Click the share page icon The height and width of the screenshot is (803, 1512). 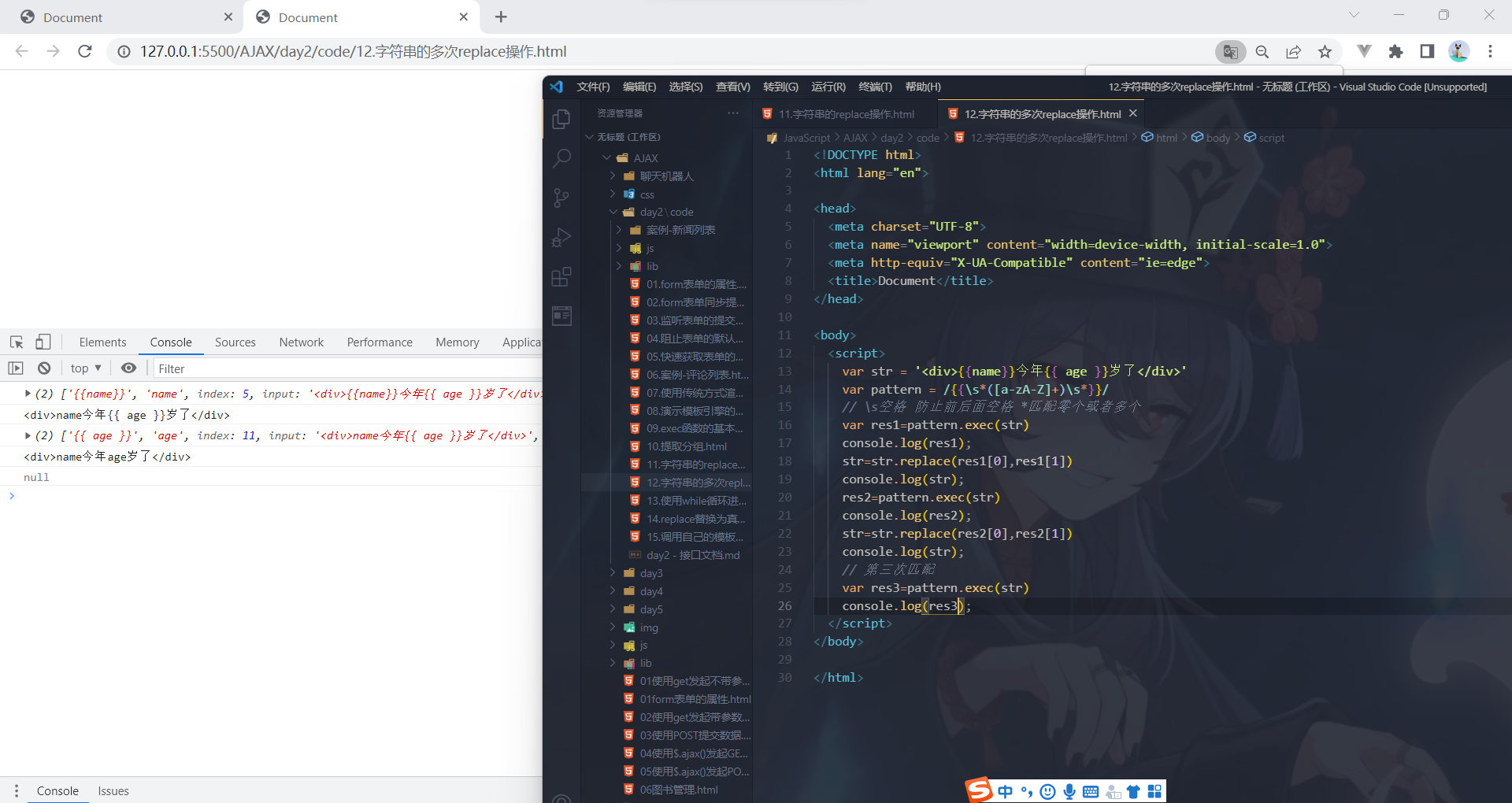[x=1293, y=51]
